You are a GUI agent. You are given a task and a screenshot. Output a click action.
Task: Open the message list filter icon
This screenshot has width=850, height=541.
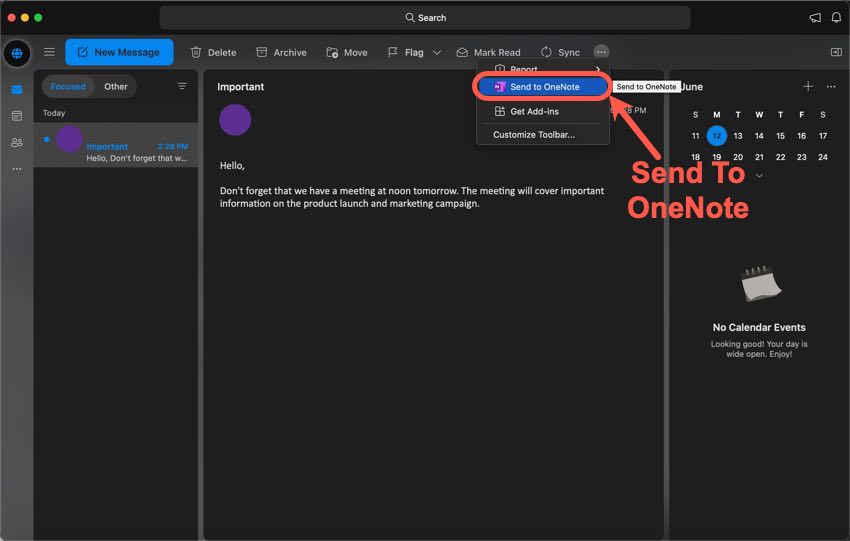(182, 86)
